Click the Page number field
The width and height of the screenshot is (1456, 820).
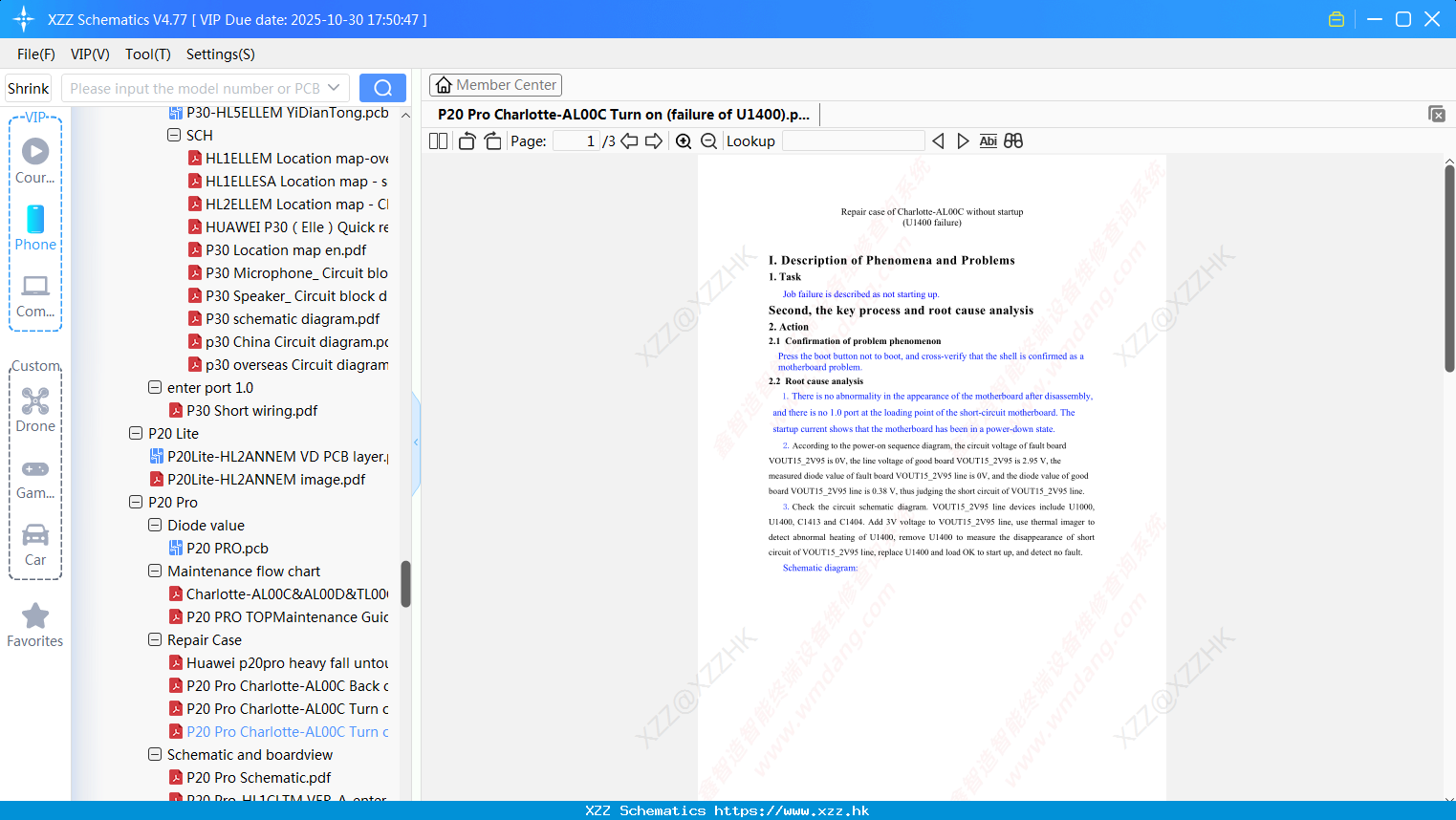click(x=576, y=141)
